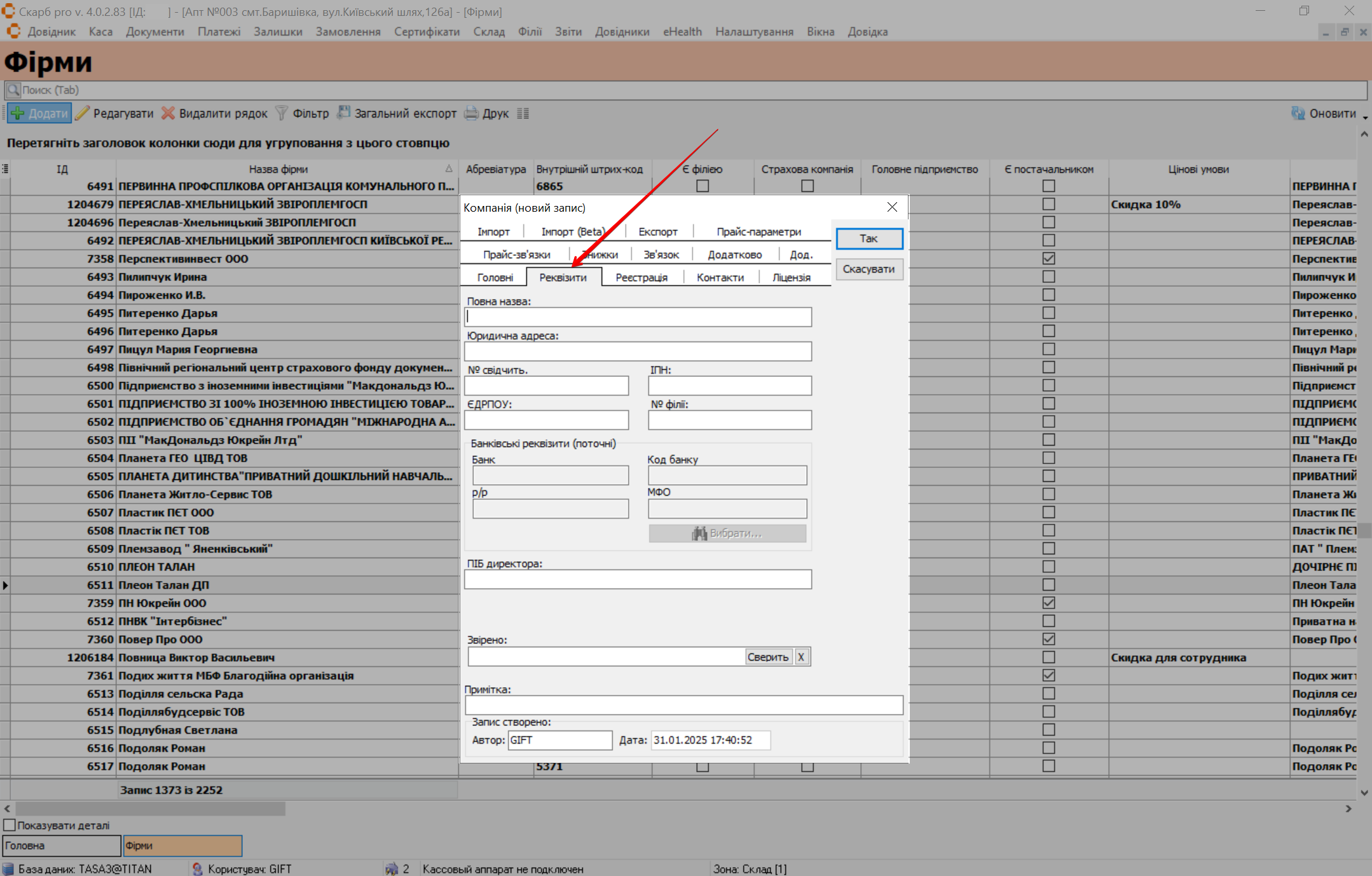The width and height of the screenshot is (1372, 876).
Task: Click the red X Видалити рядок icon
Action: 168,113
